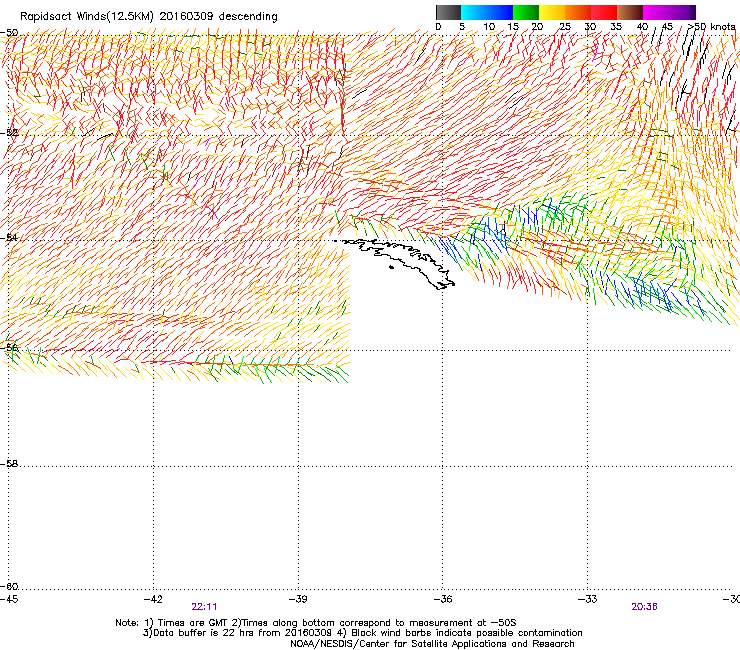Screen dimensions: 740x650
Task: Click the magenta-purple 40–50 knots legend segment
Action: click(x=669, y=12)
